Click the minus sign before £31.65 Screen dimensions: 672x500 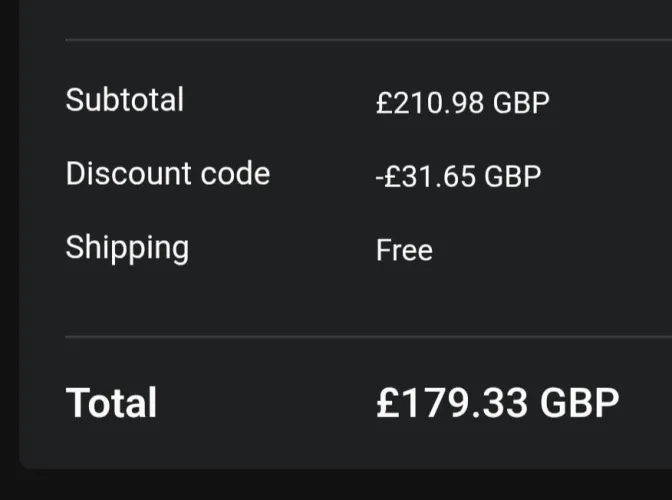(380, 178)
